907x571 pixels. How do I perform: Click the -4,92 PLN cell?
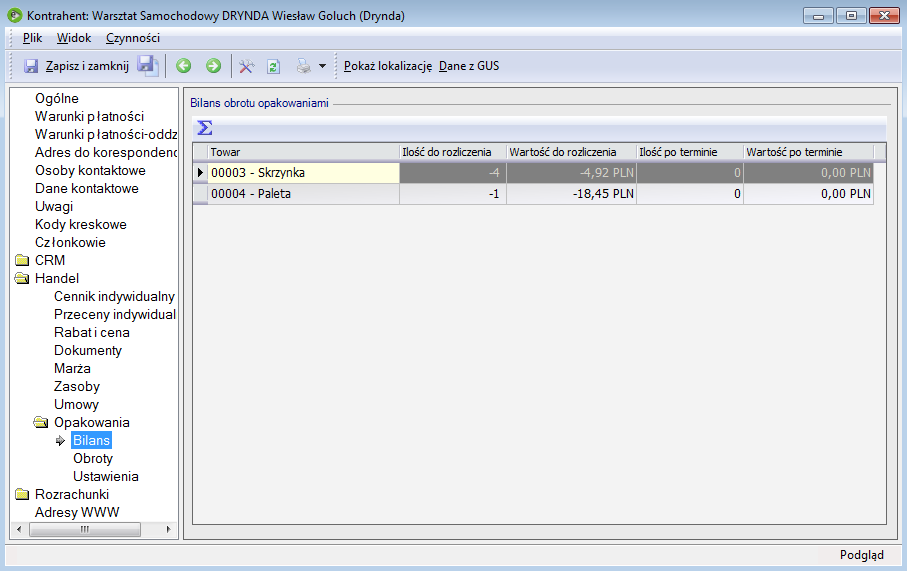[x=572, y=173]
